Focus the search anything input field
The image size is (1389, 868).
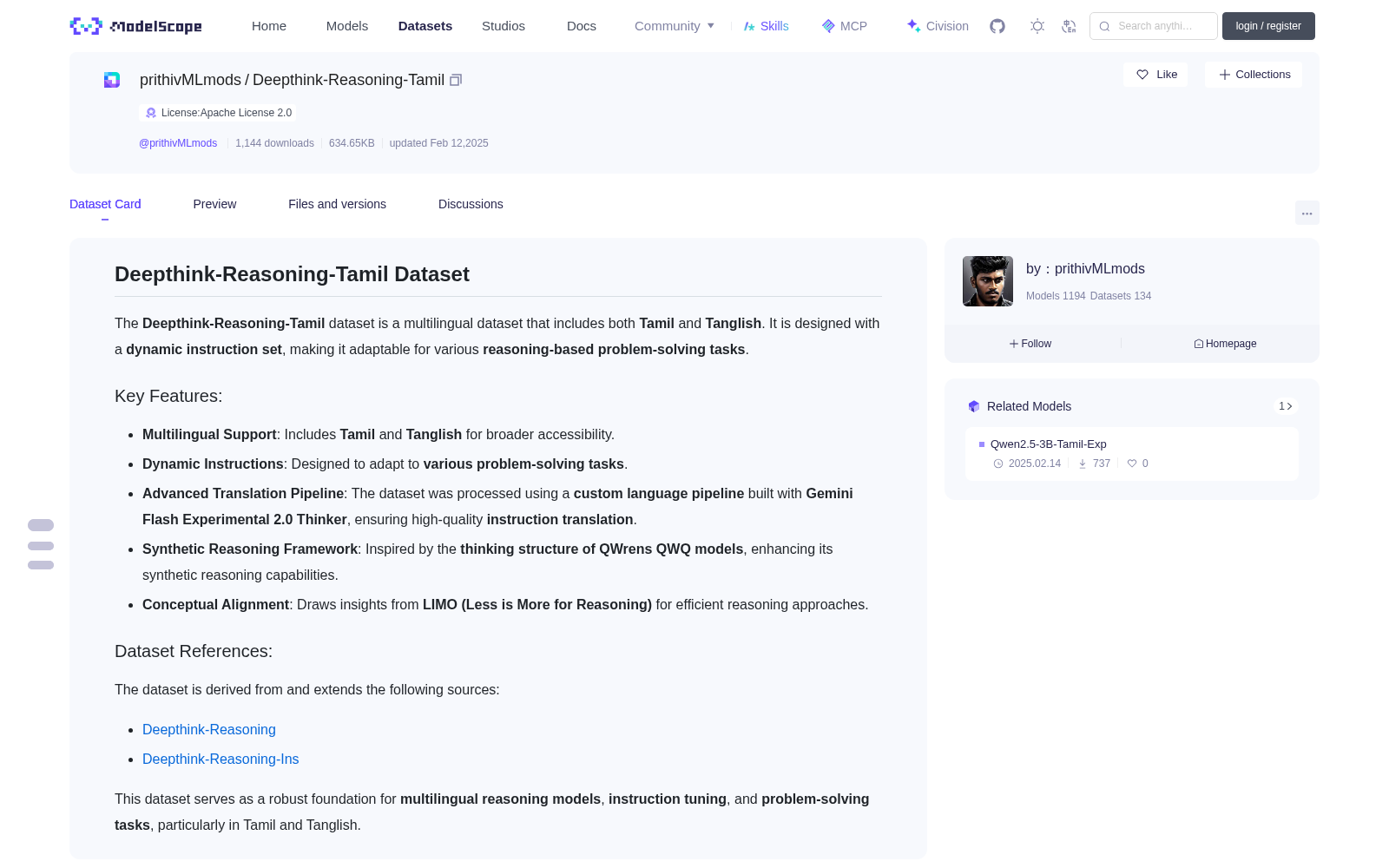1154,26
